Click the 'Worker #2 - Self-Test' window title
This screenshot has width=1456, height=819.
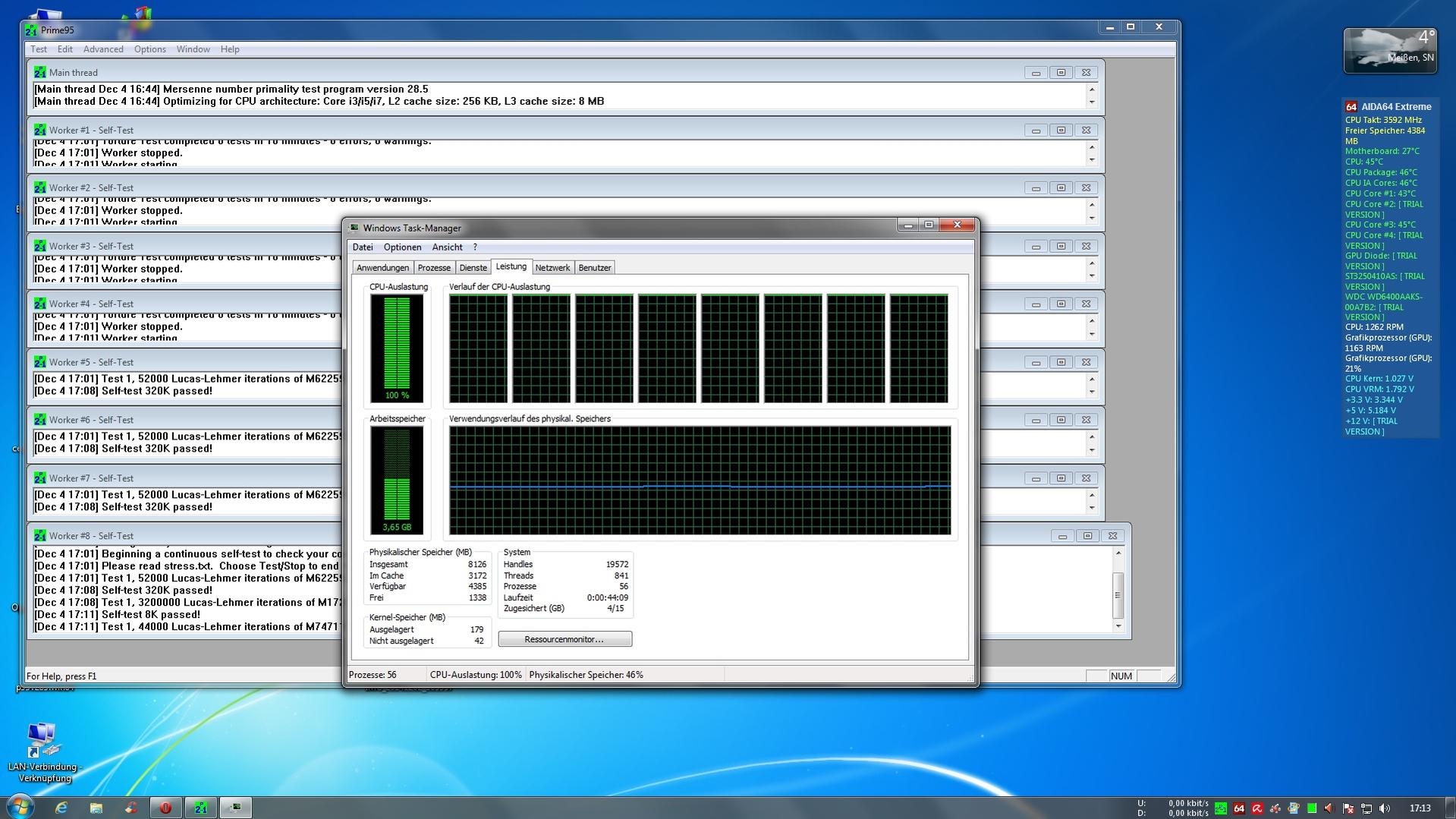click(x=91, y=187)
